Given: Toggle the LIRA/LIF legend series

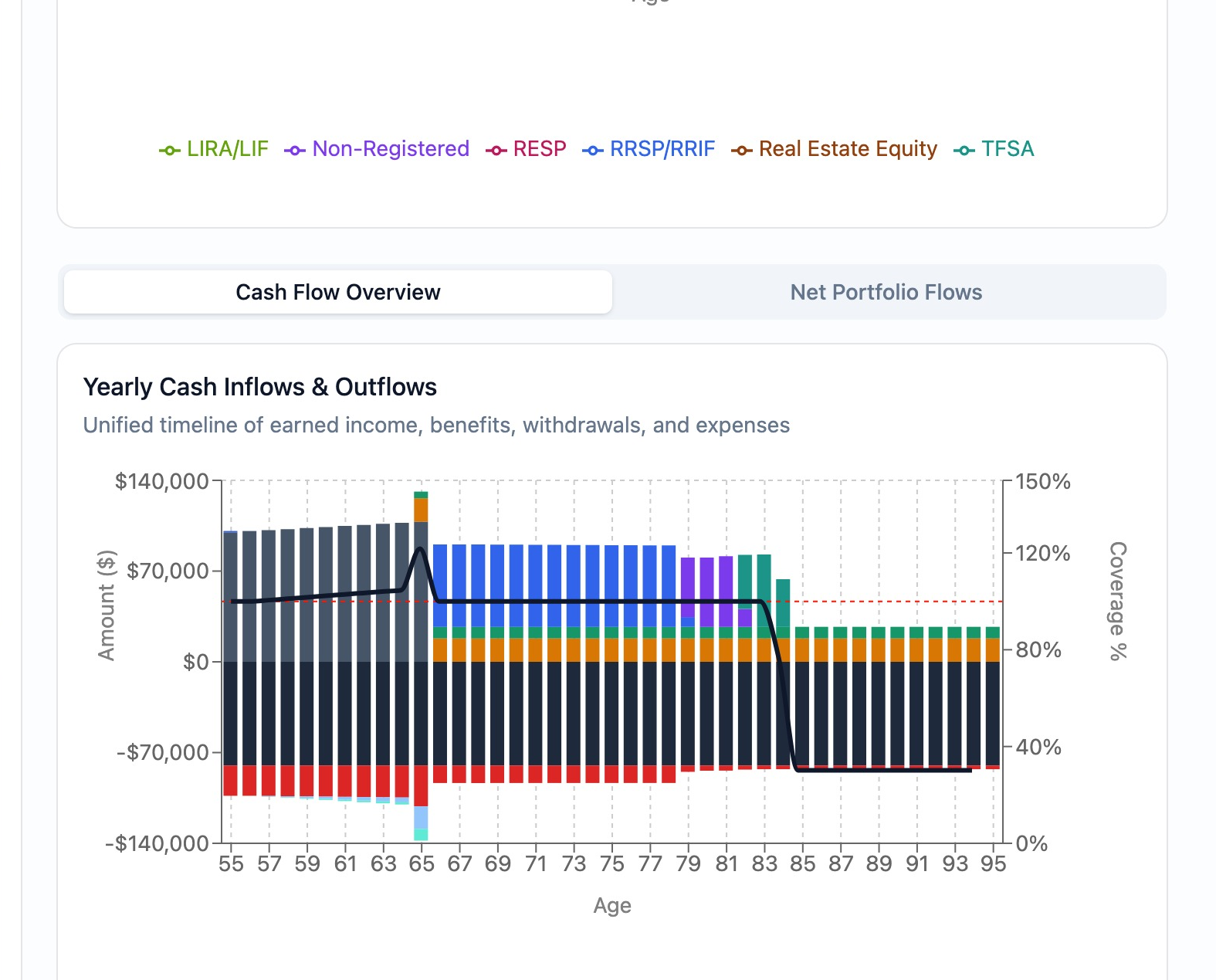Looking at the screenshot, I should (x=214, y=149).
